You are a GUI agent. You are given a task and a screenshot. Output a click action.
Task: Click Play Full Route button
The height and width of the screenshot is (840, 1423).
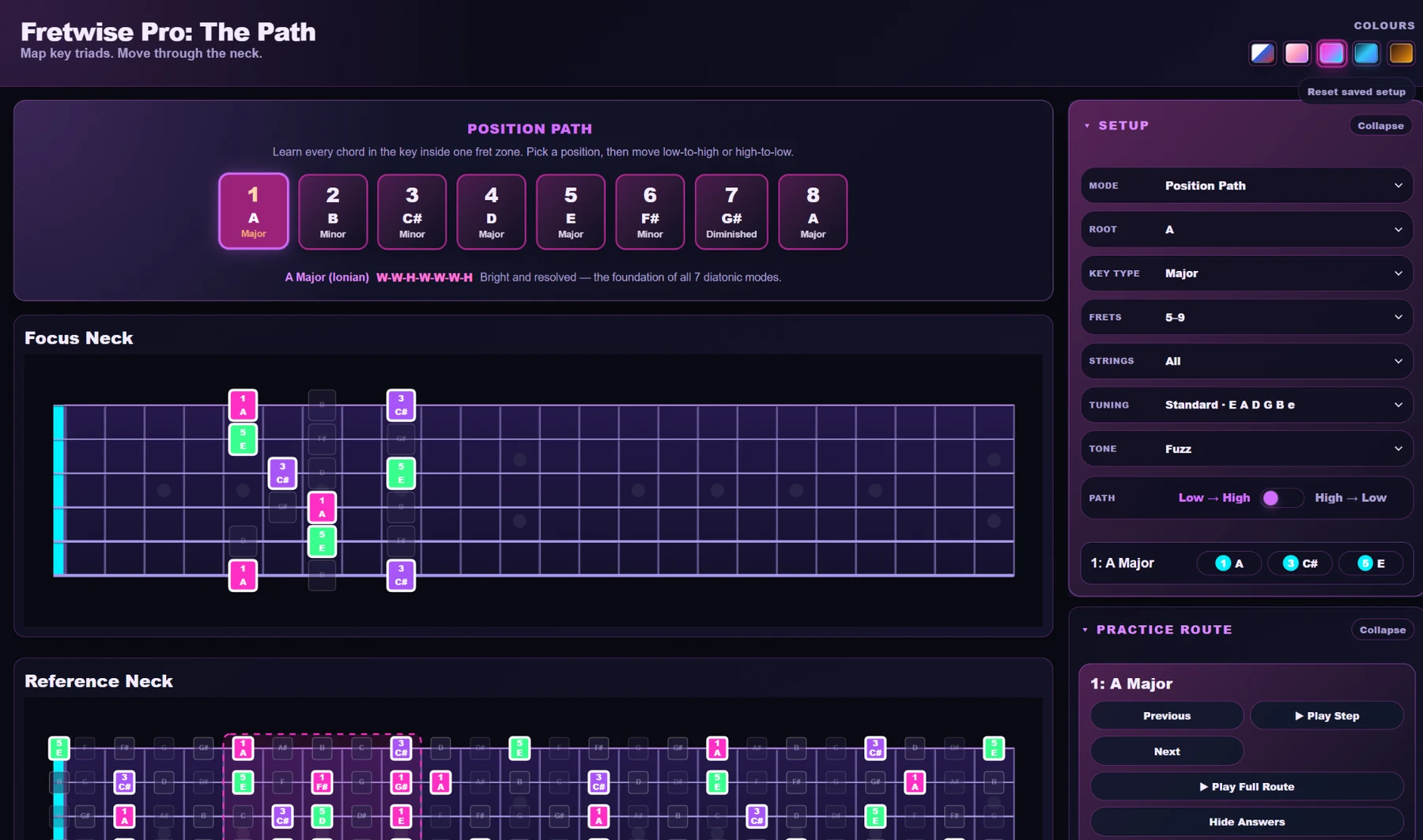[x=1247, y=787]
